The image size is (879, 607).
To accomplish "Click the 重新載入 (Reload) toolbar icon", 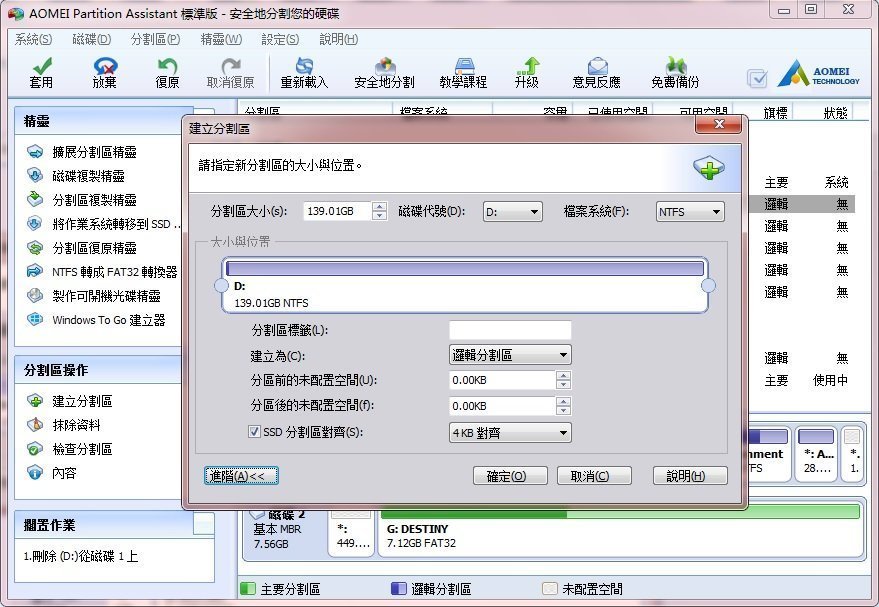I will 304,73.
